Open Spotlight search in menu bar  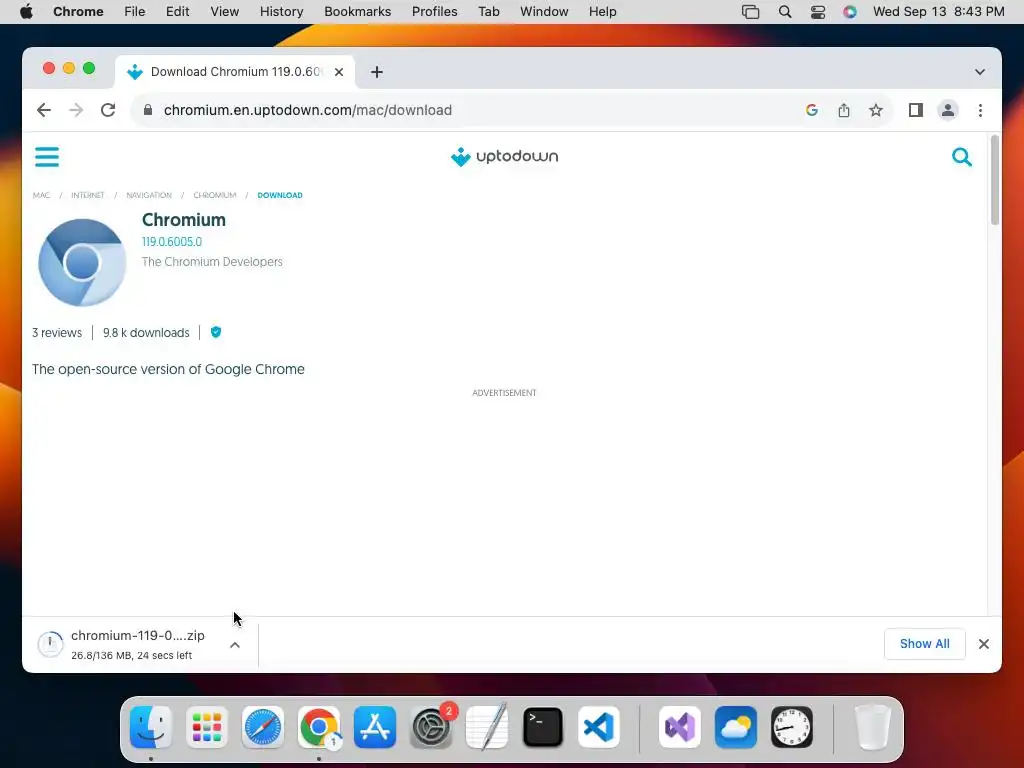click(x=785, y=12)
